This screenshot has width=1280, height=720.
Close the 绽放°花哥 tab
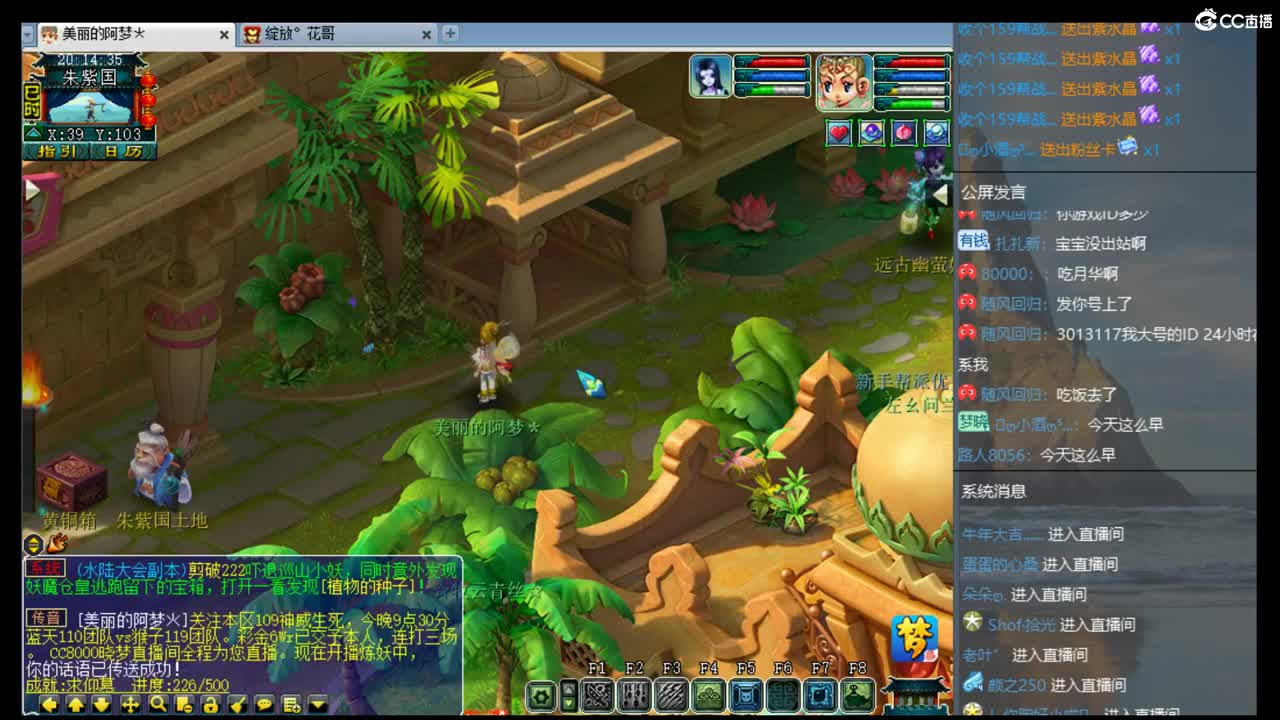coord(426,34)
